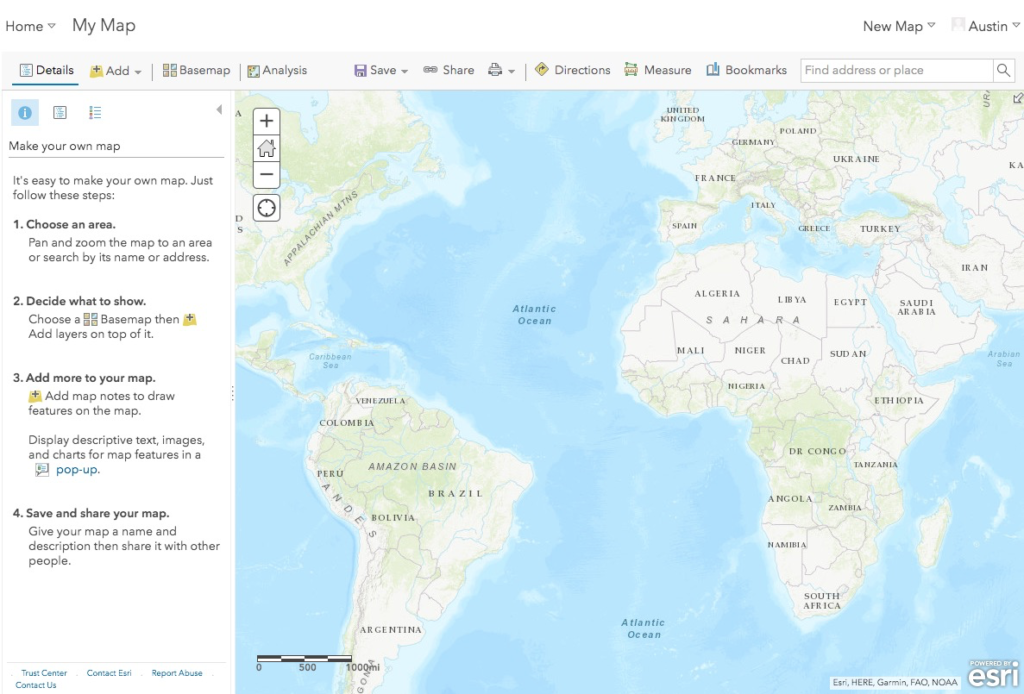Show the map legend icon tab
This screenshot has height=694, width=1024.
coord(95,113)
